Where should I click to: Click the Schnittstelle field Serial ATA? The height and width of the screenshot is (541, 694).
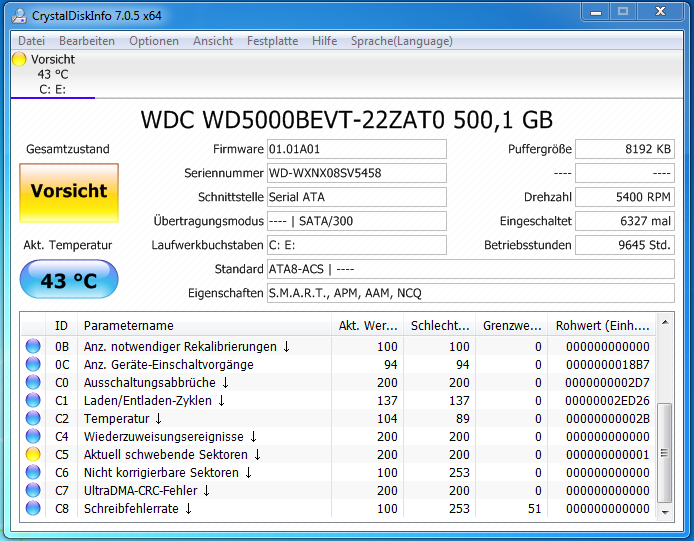[357, 197]
